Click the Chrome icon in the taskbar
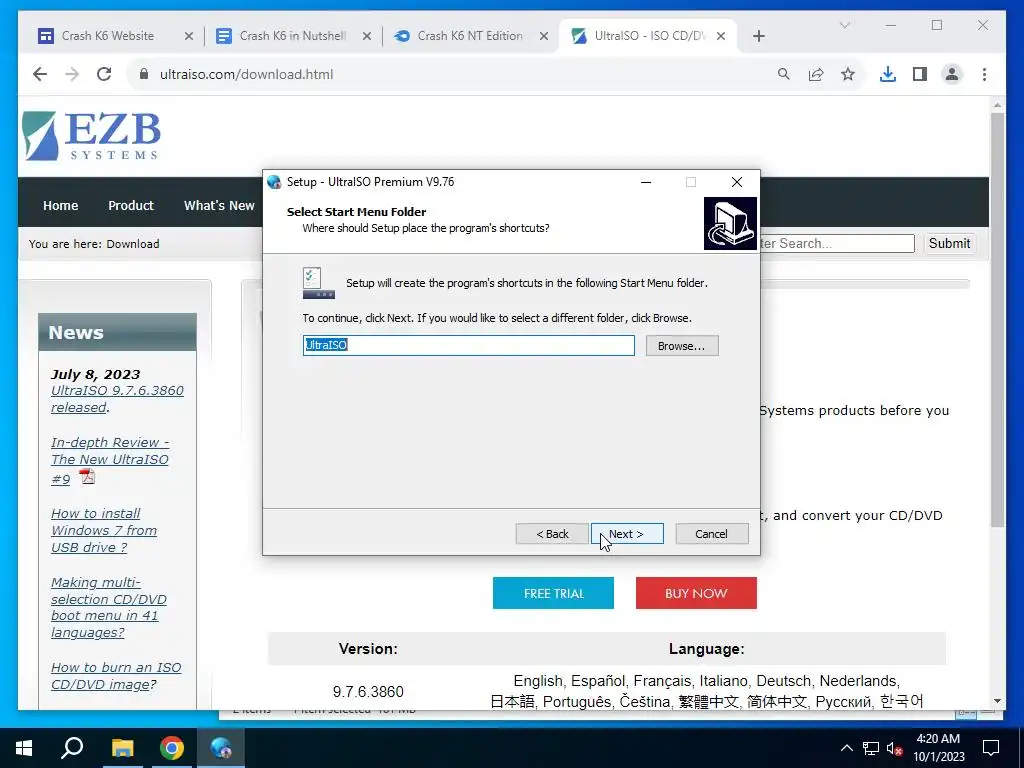Image resolution: width=1024 pixels, height=768 pixels. [x=172, y=748]
